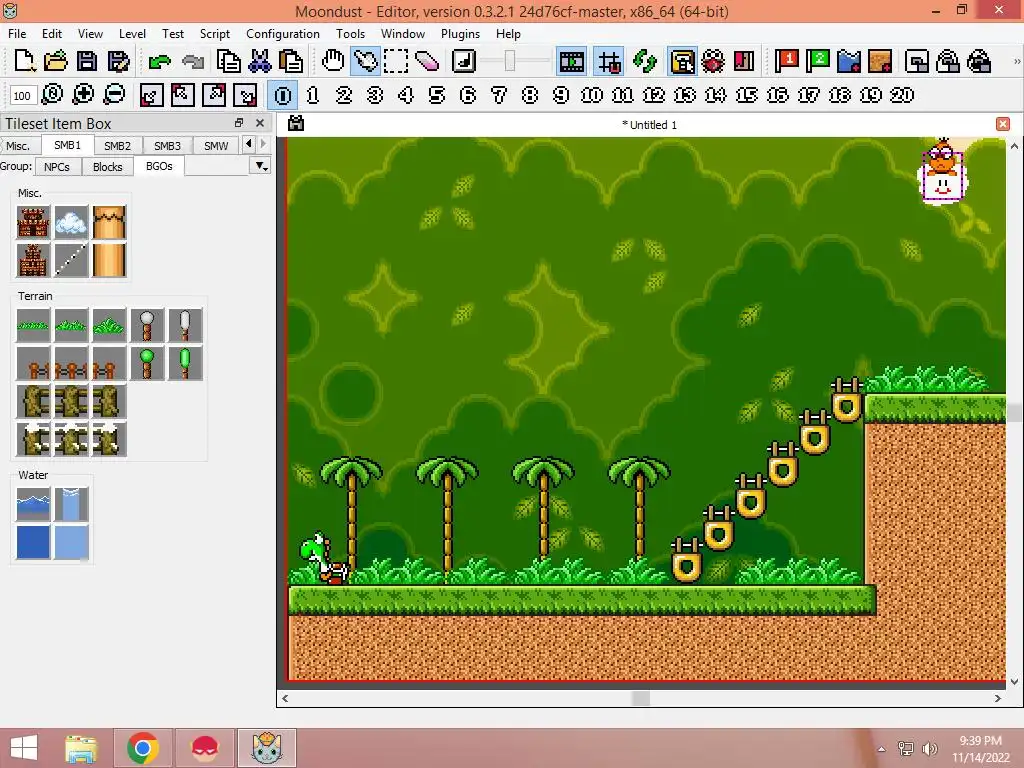Image resolution: width=1024 pixels, height=768 pixels.
Task: Open the Windows Start menu
Action: pos(24,748)
